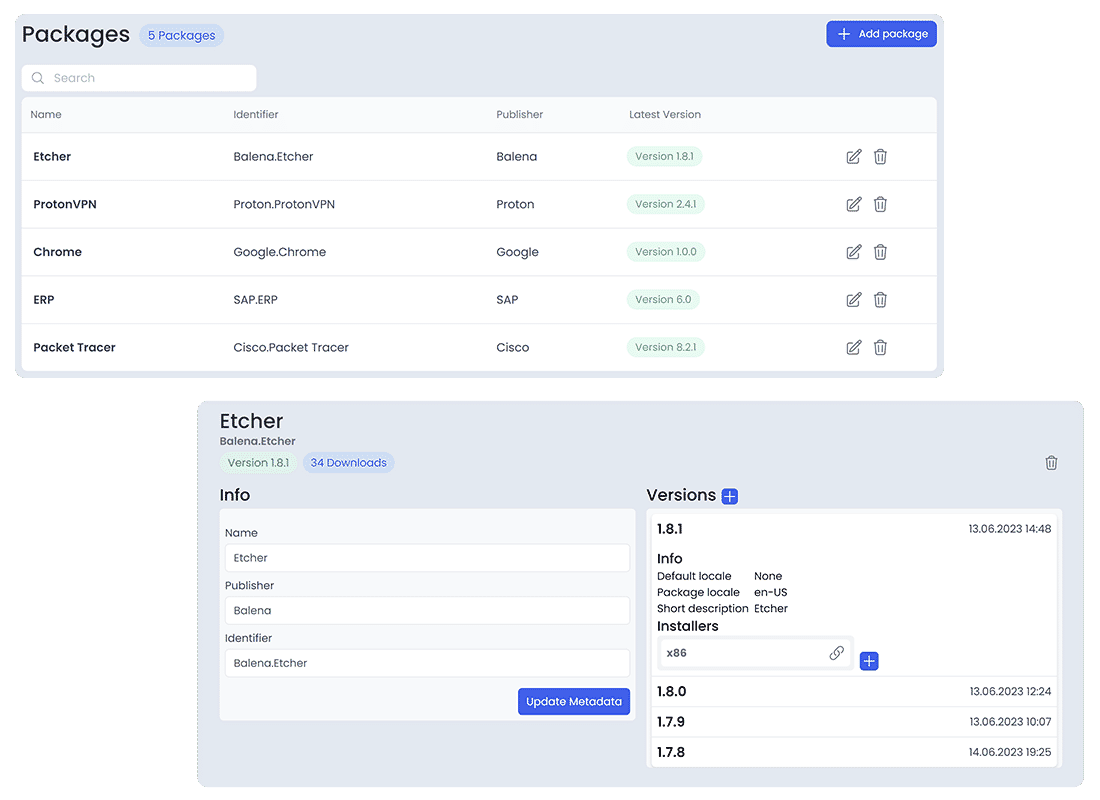
Task: Focus the package Search field
Action: click(x=140, y=78)
